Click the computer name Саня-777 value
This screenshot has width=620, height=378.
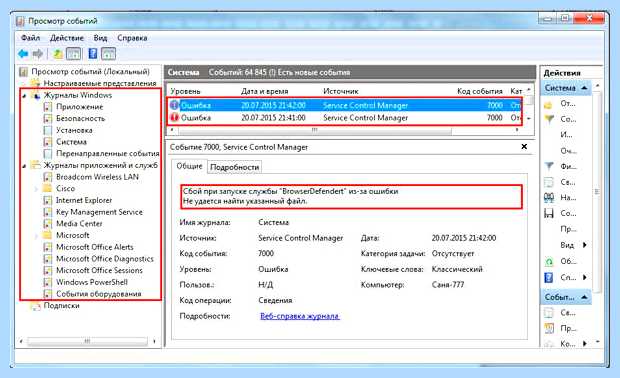tap(448, 285)
